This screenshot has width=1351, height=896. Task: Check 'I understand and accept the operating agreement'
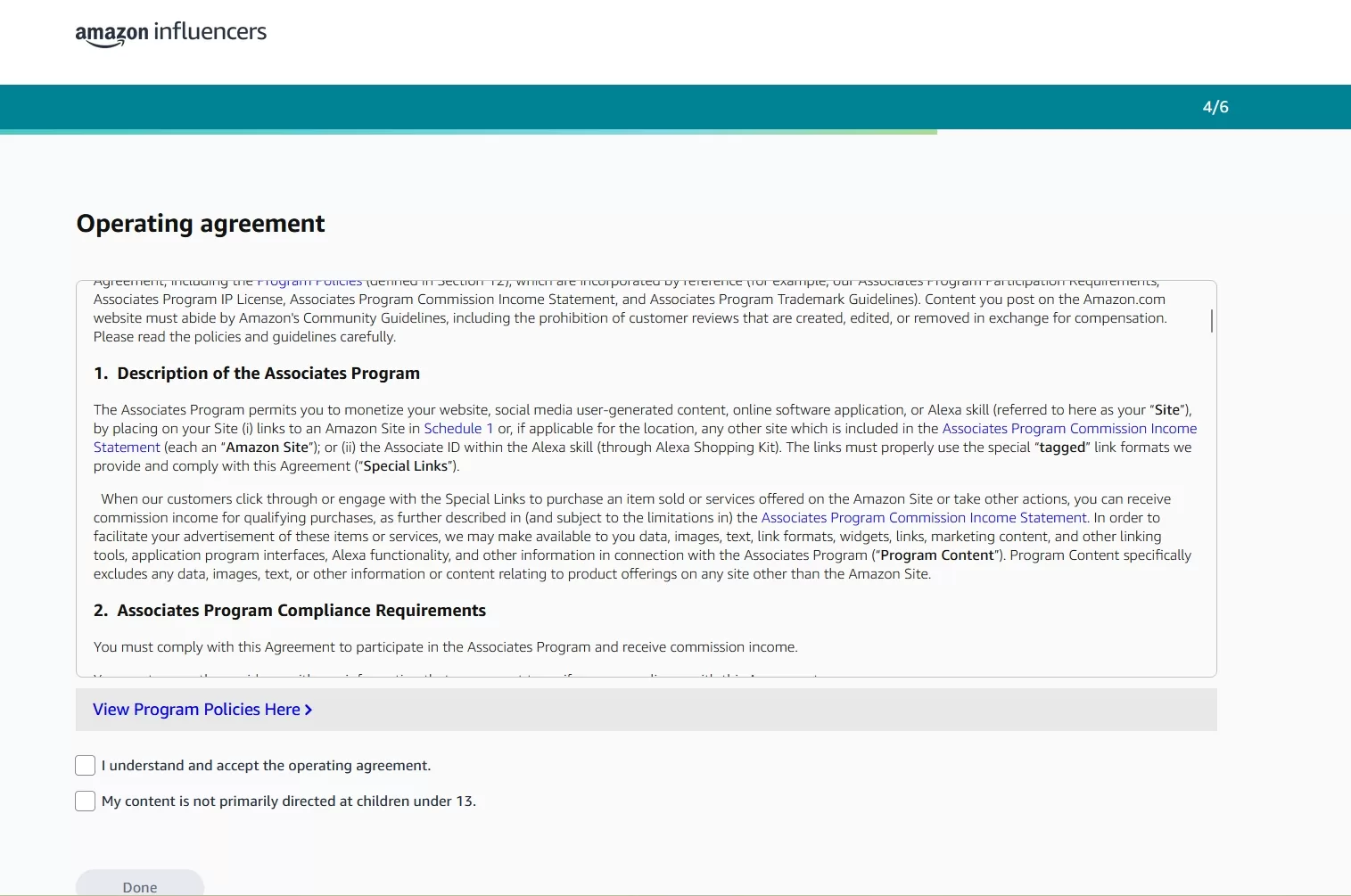point(86,766)
